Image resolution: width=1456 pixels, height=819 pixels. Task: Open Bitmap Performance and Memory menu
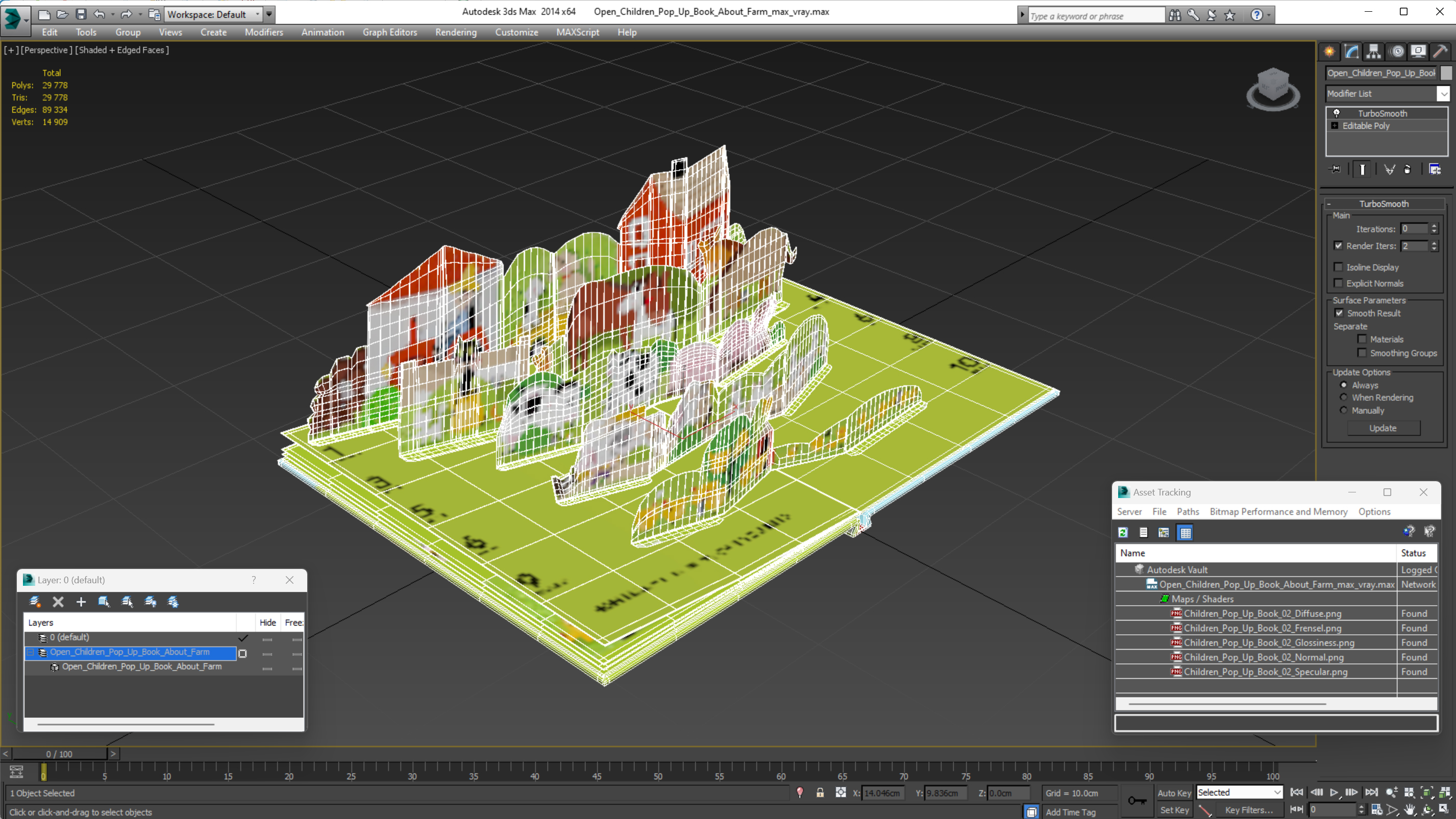point(1278,511)
